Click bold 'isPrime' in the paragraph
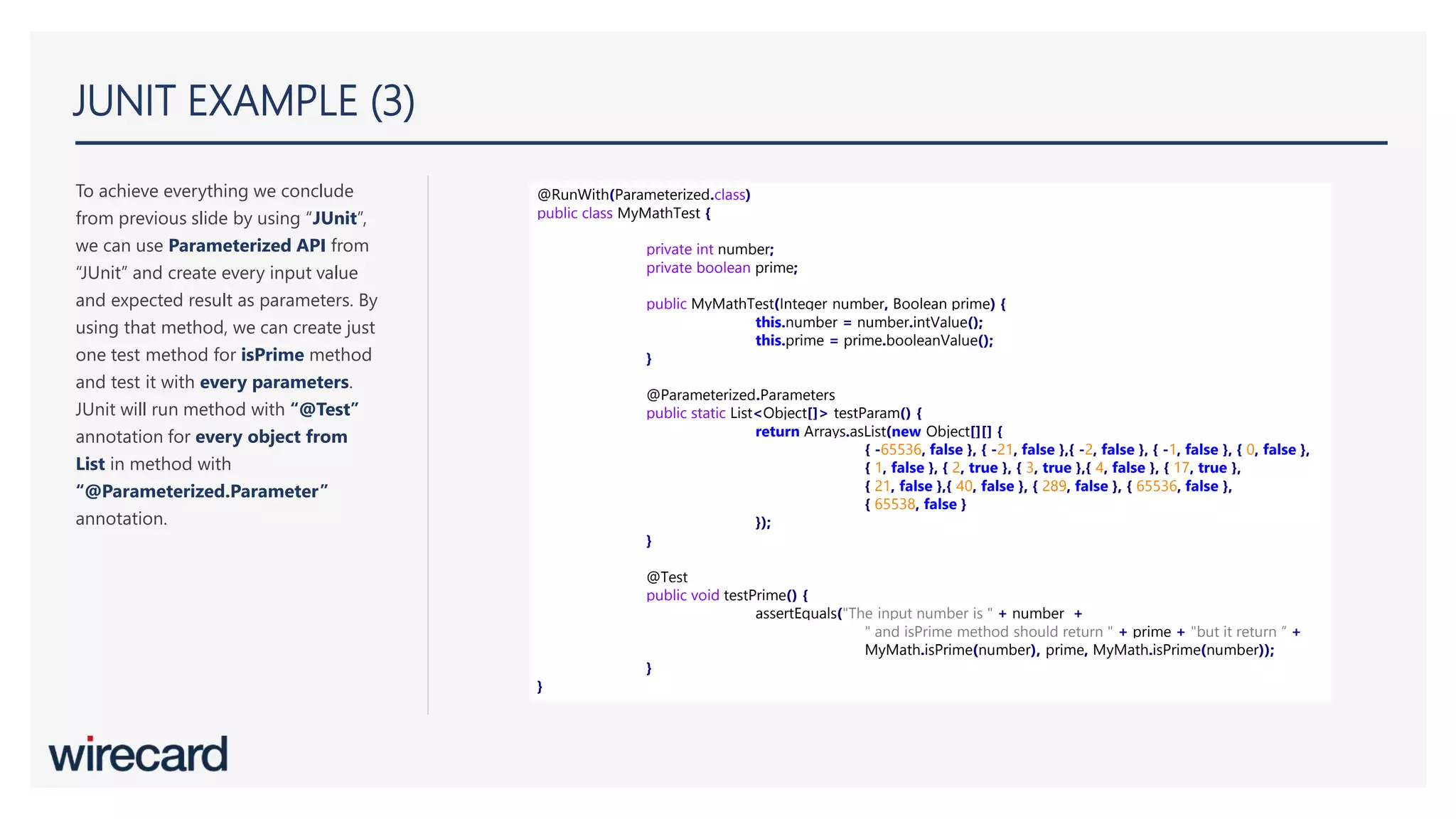Image resolution: width=1456 pixels, height=819 pixels. tap(272, 355)
